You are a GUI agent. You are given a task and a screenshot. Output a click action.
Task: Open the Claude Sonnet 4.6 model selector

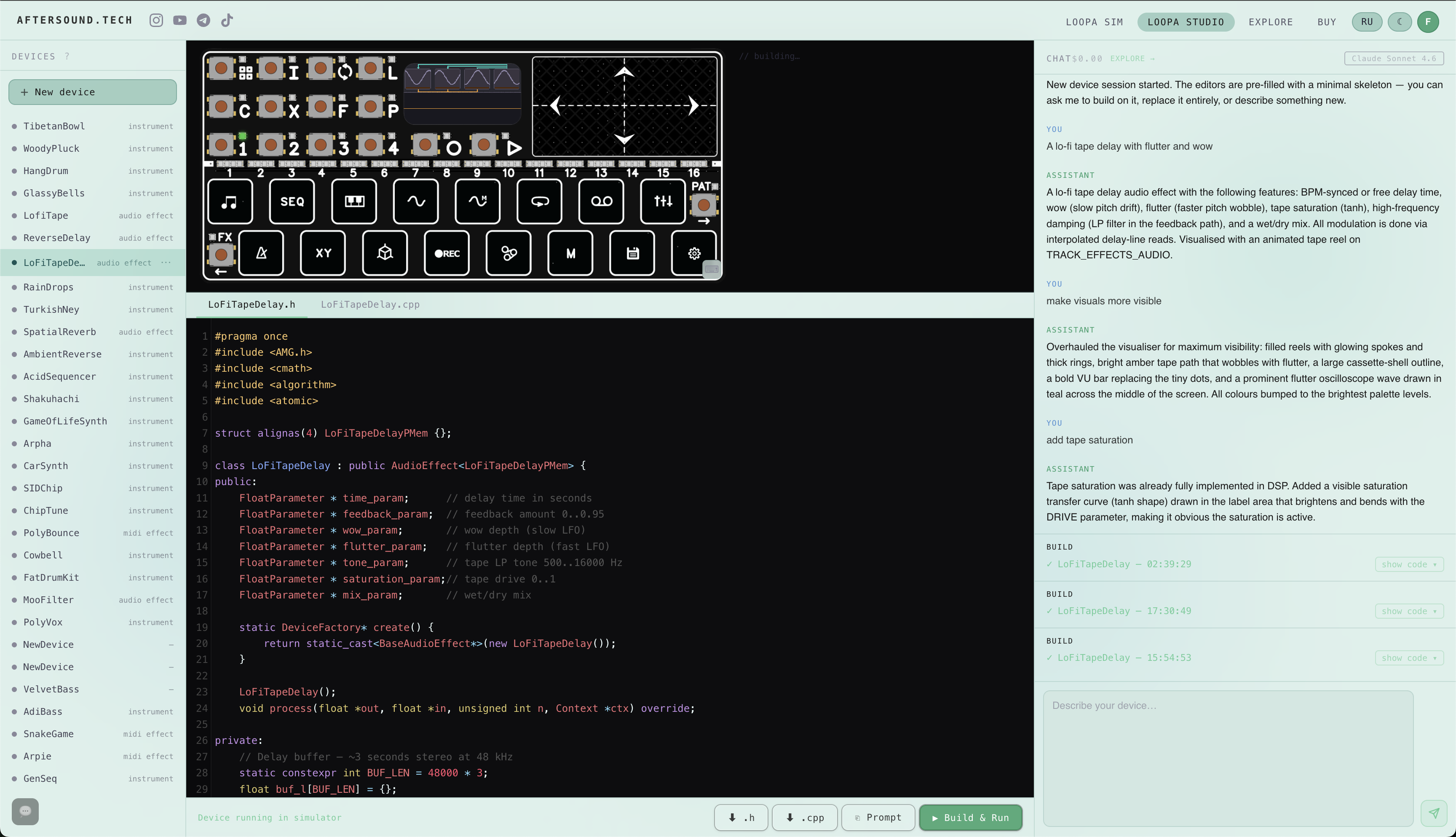[1394, 58]
